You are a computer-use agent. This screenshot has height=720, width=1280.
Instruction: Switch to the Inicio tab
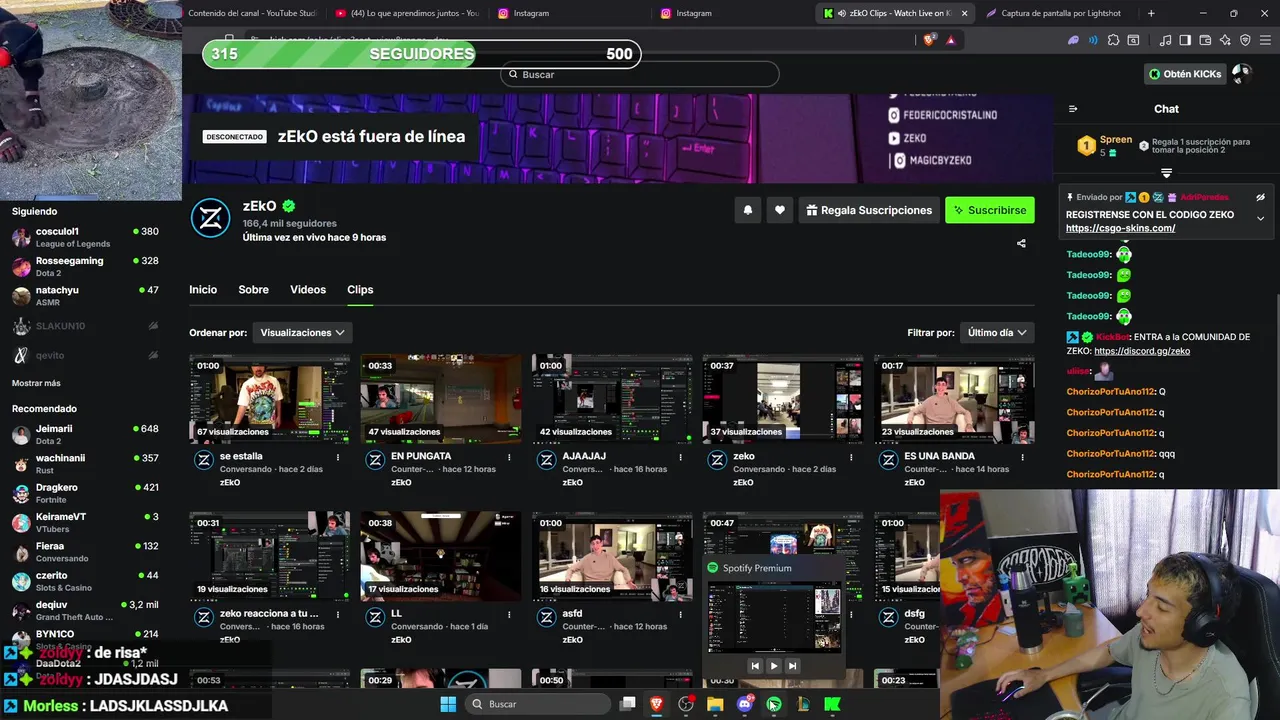pyautogui.click(x=203, y=290)
